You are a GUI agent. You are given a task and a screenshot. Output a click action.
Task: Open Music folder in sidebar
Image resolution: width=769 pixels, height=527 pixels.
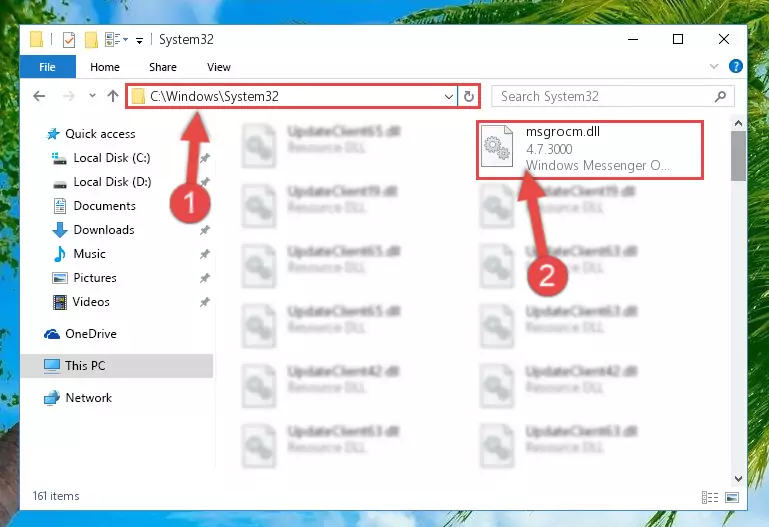pyautogui.click(x=89, y=254)
